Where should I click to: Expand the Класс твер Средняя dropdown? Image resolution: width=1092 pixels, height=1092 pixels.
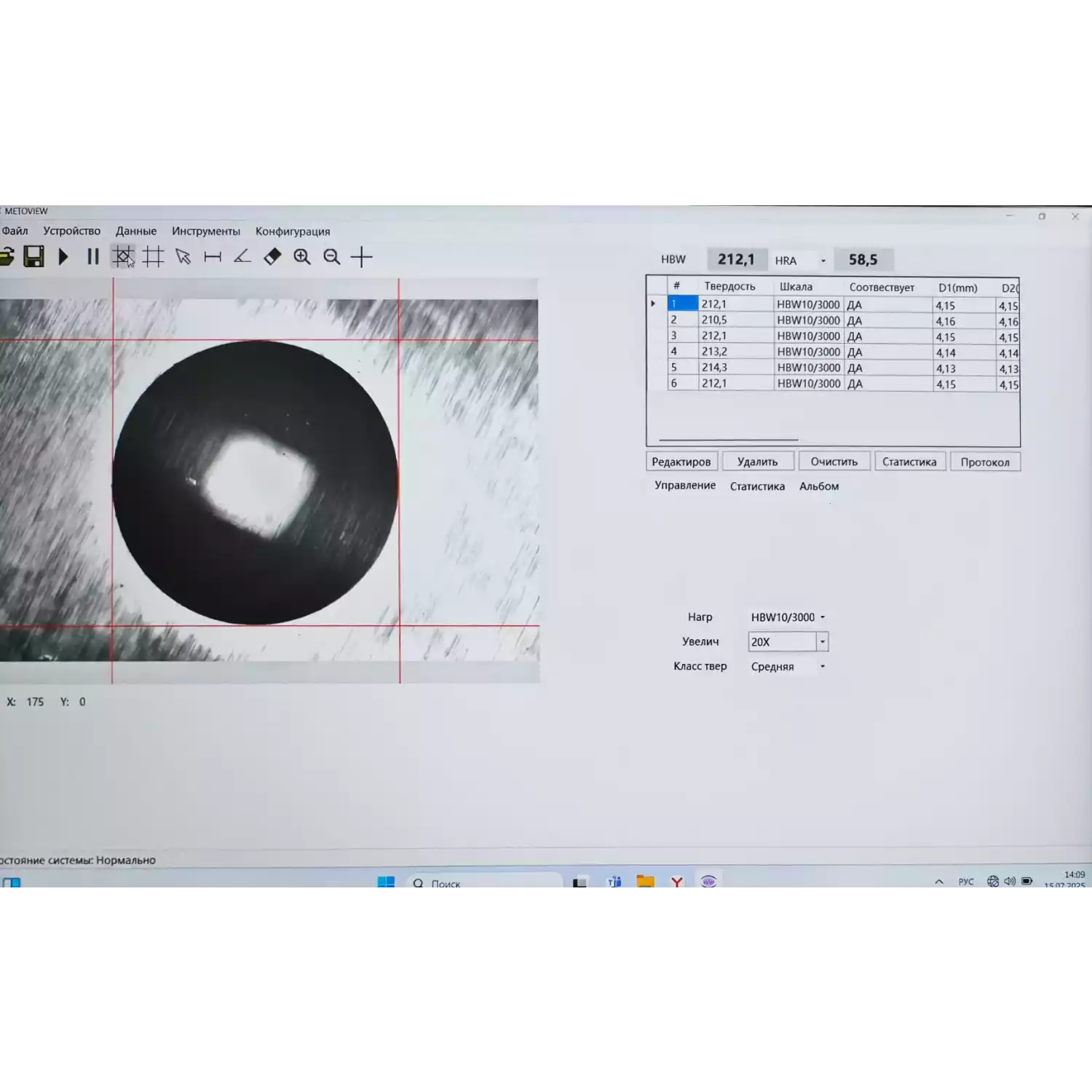(823, 667)
